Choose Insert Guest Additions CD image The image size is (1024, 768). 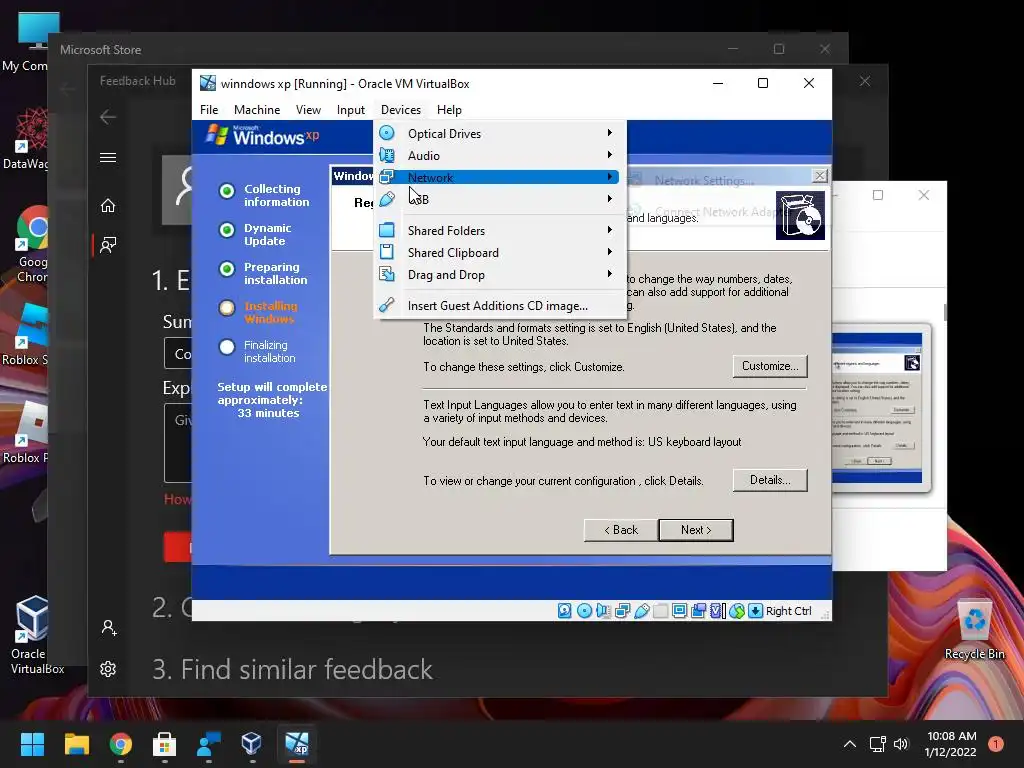coord(498,306)
